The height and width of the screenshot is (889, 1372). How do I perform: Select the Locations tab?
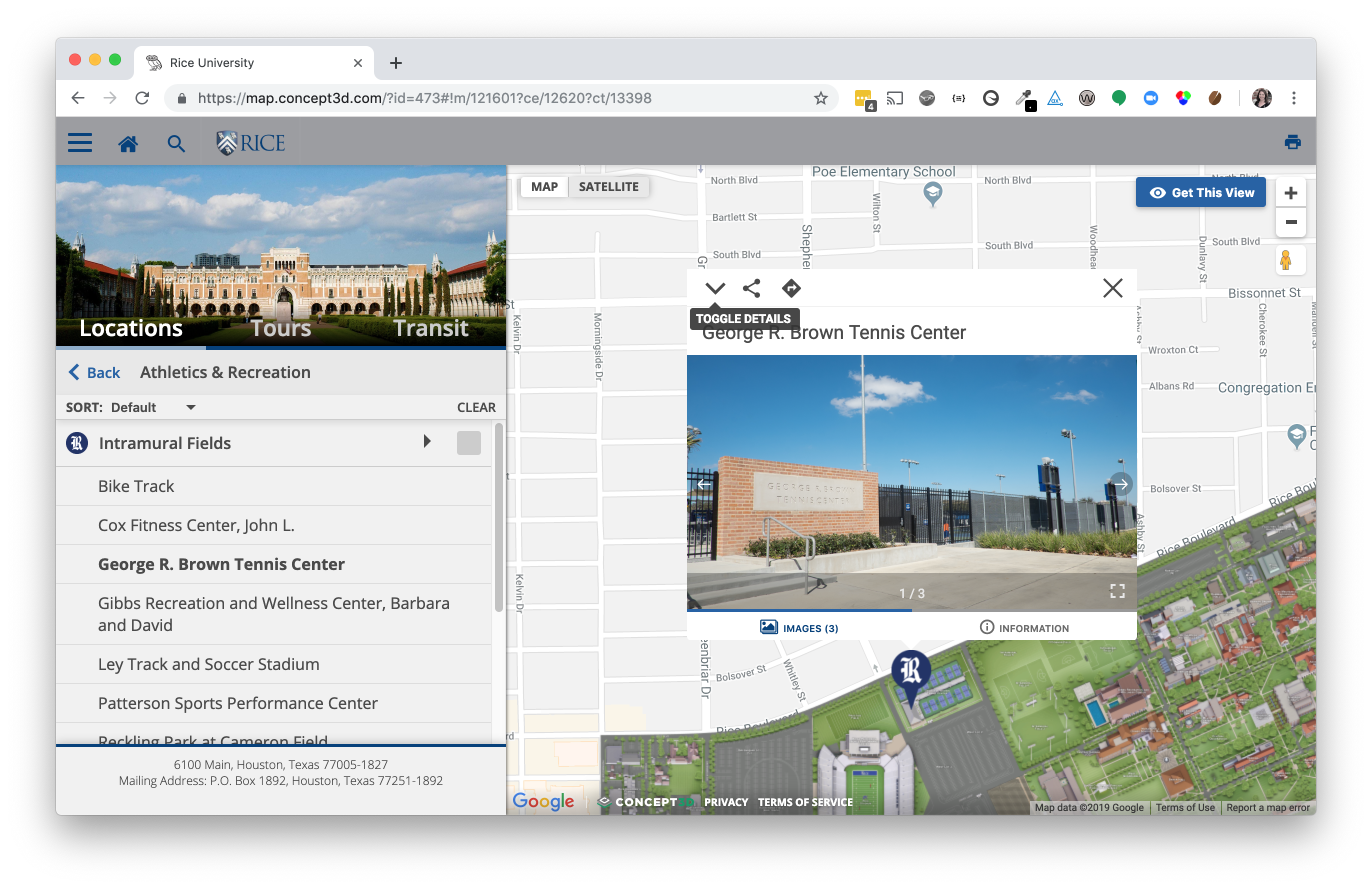tap(131, 328)
